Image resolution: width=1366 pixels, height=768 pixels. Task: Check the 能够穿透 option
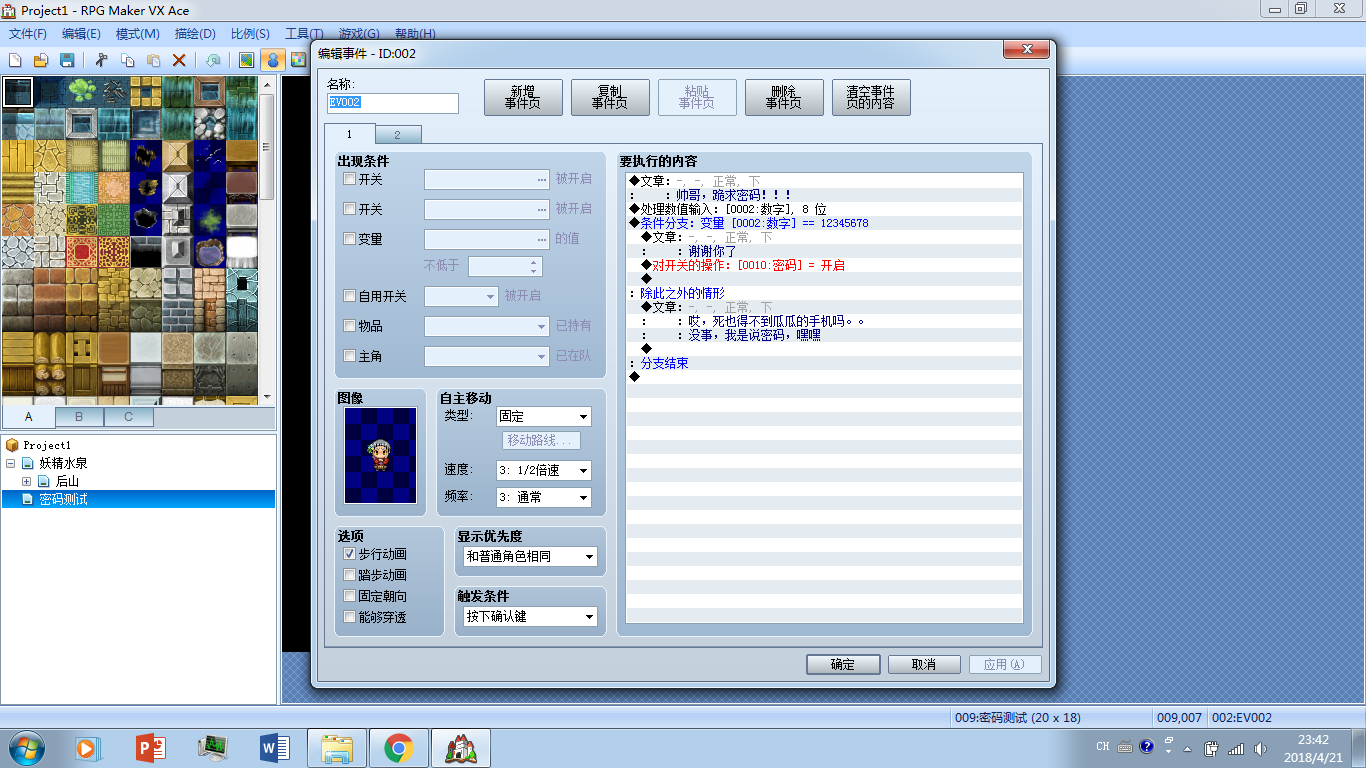pyautogui.click(x=349, y=617)
